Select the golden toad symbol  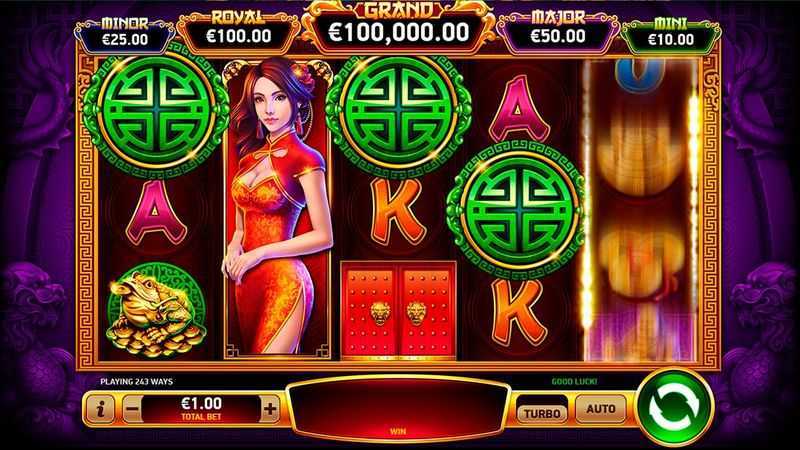155,310
